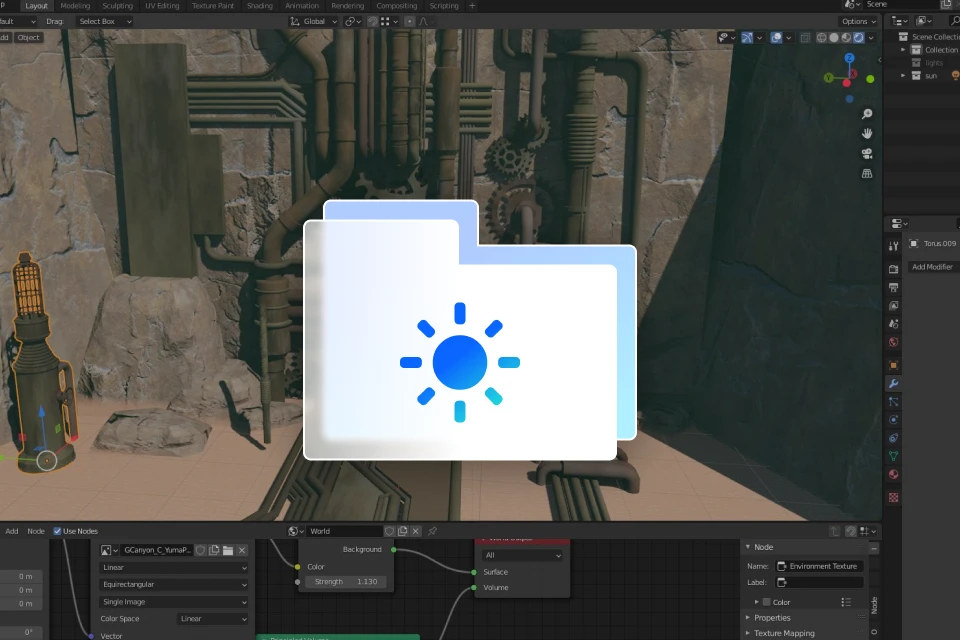Open the Equirectangular projection dropdown
This screenshot has height=640, width=960.
coord(174,584)
